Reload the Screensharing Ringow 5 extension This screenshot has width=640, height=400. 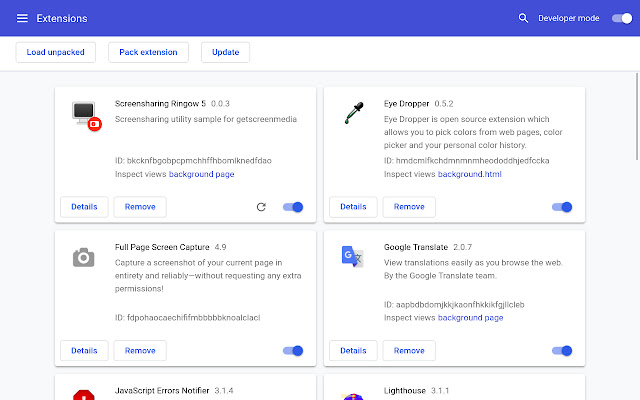(x=261, y=207)
